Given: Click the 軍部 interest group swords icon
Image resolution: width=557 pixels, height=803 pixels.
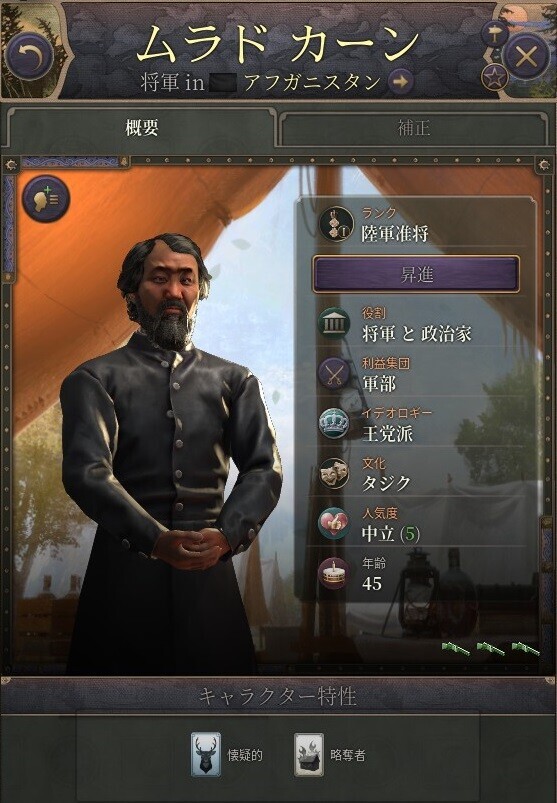Looking at the screenshot, I should 334,374.
